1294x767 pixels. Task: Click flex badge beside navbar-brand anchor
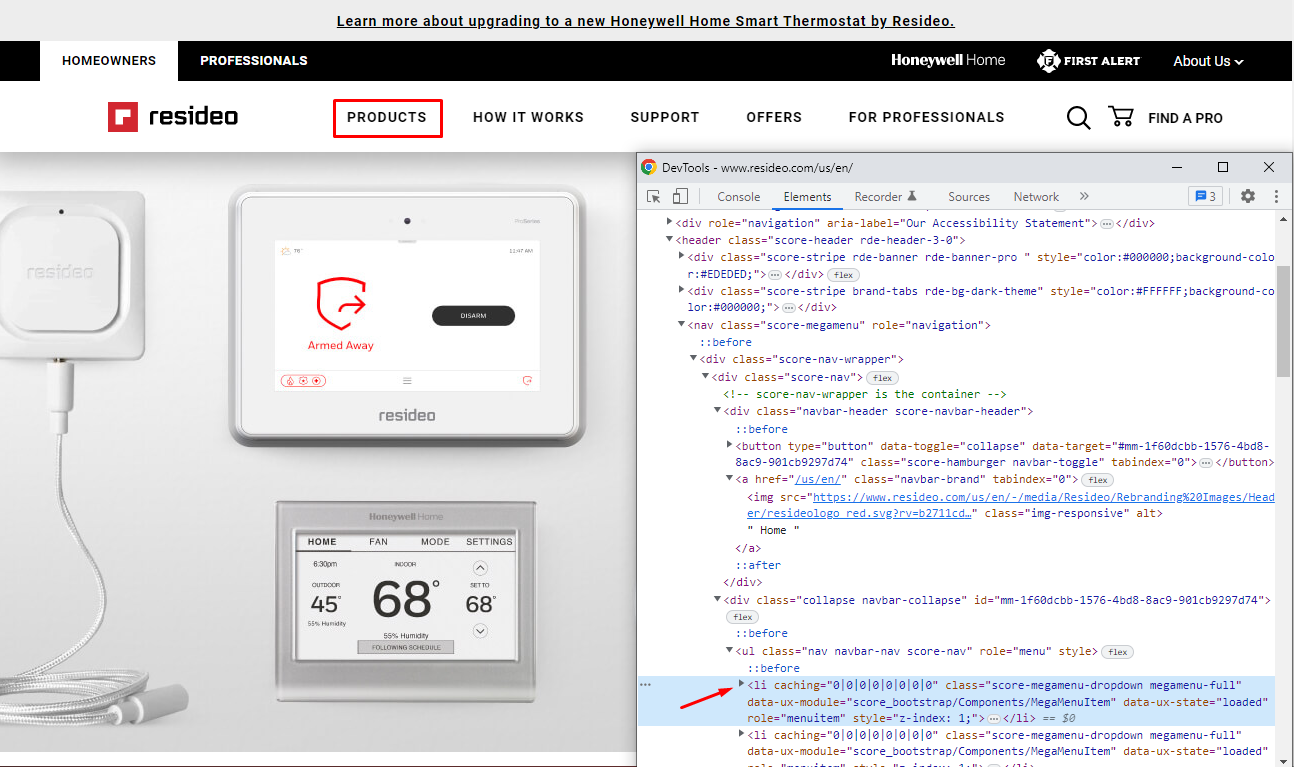pyautogui.click(x=1098, y=480)
